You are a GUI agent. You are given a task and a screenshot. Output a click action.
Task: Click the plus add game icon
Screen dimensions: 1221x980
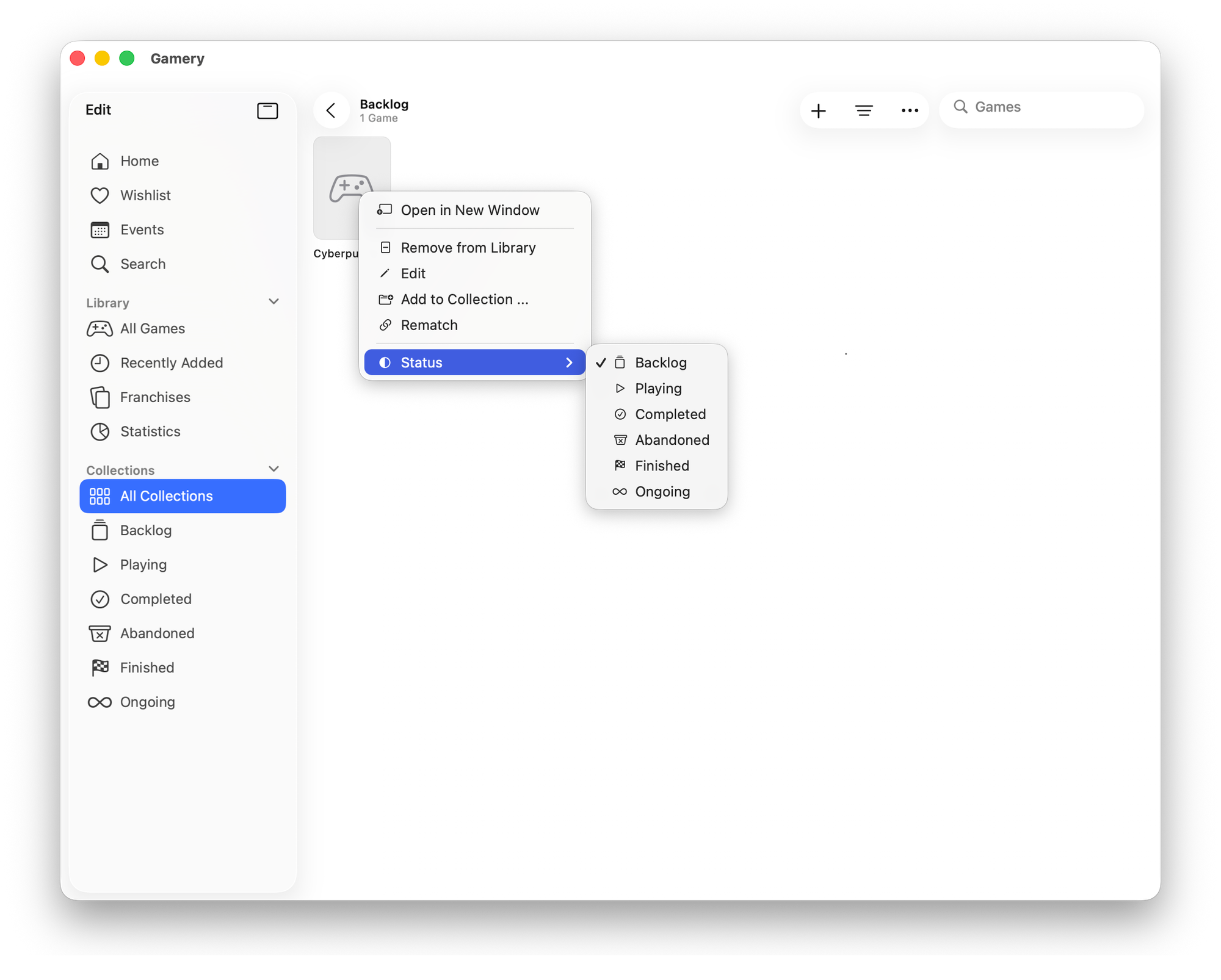[x=818, y=110]
